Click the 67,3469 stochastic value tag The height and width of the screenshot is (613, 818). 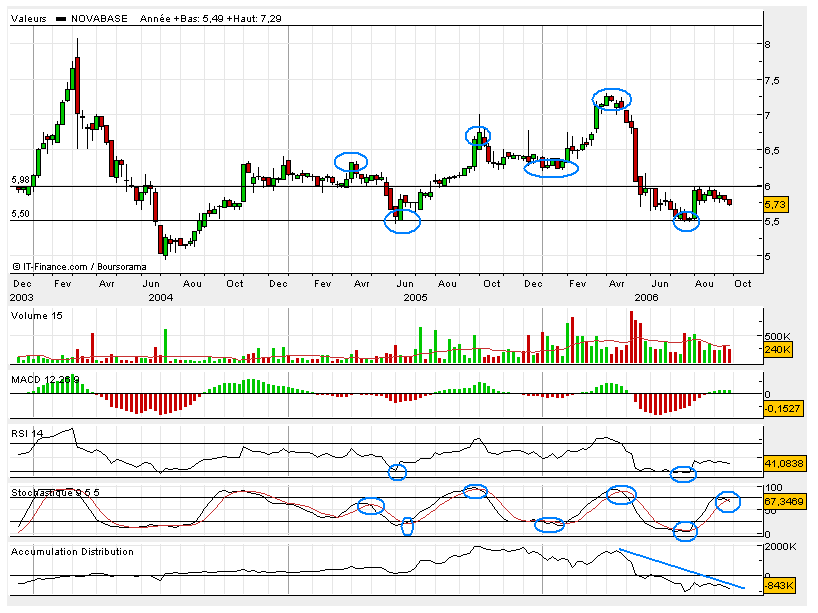point(781,499)
